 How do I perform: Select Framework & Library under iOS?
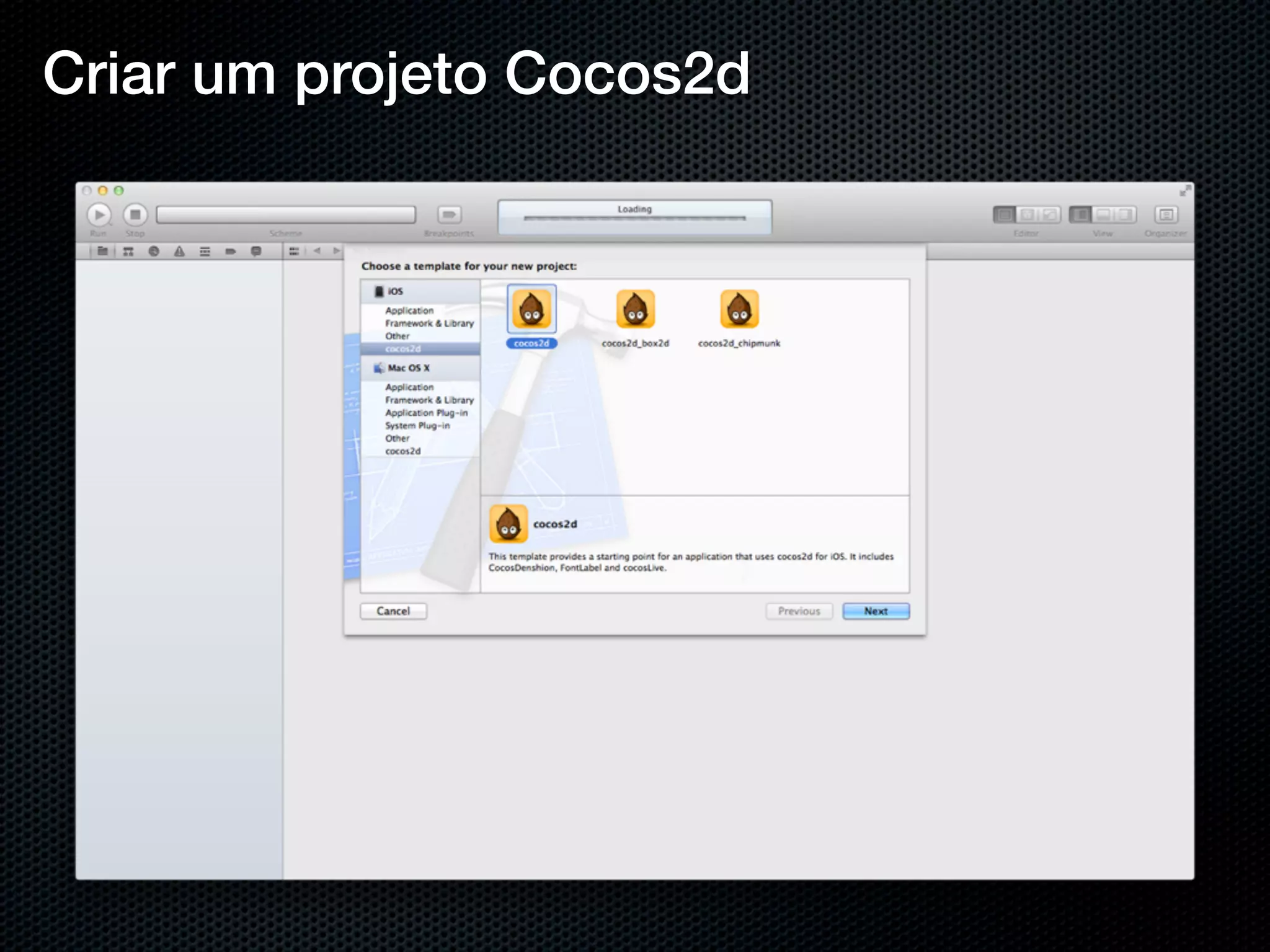click(x=429, y=324)
